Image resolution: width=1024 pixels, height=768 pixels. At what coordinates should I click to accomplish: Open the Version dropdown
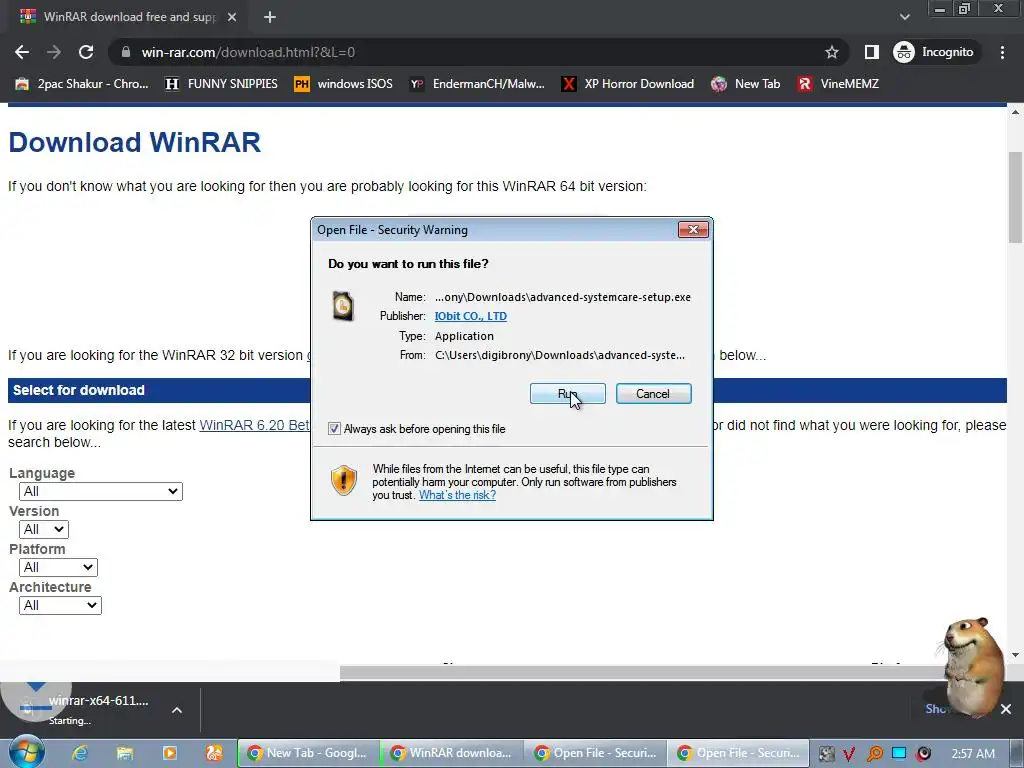(x=44, y=529)
